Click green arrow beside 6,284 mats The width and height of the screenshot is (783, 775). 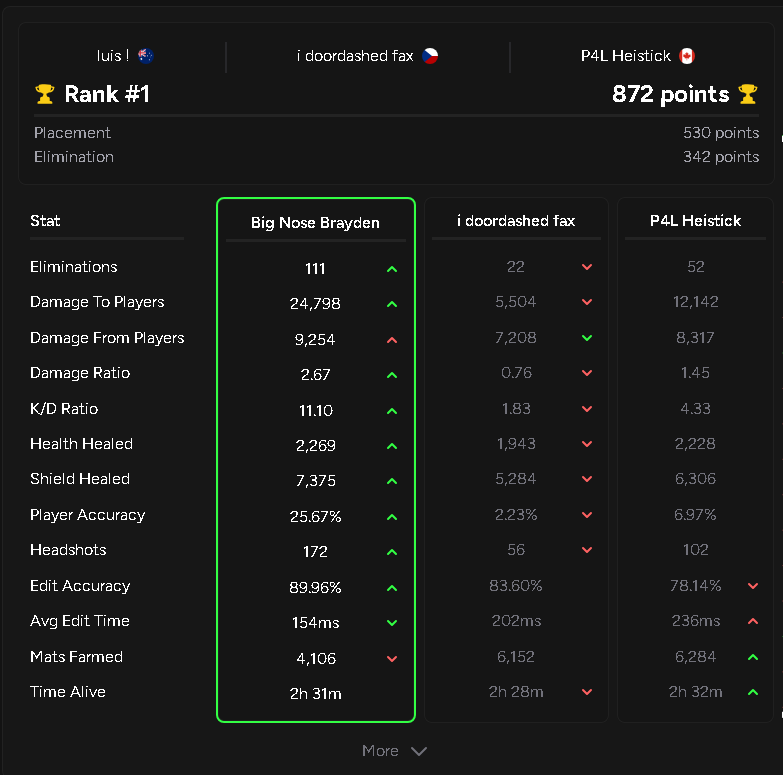pyautogui.click(x=753, y=657)
